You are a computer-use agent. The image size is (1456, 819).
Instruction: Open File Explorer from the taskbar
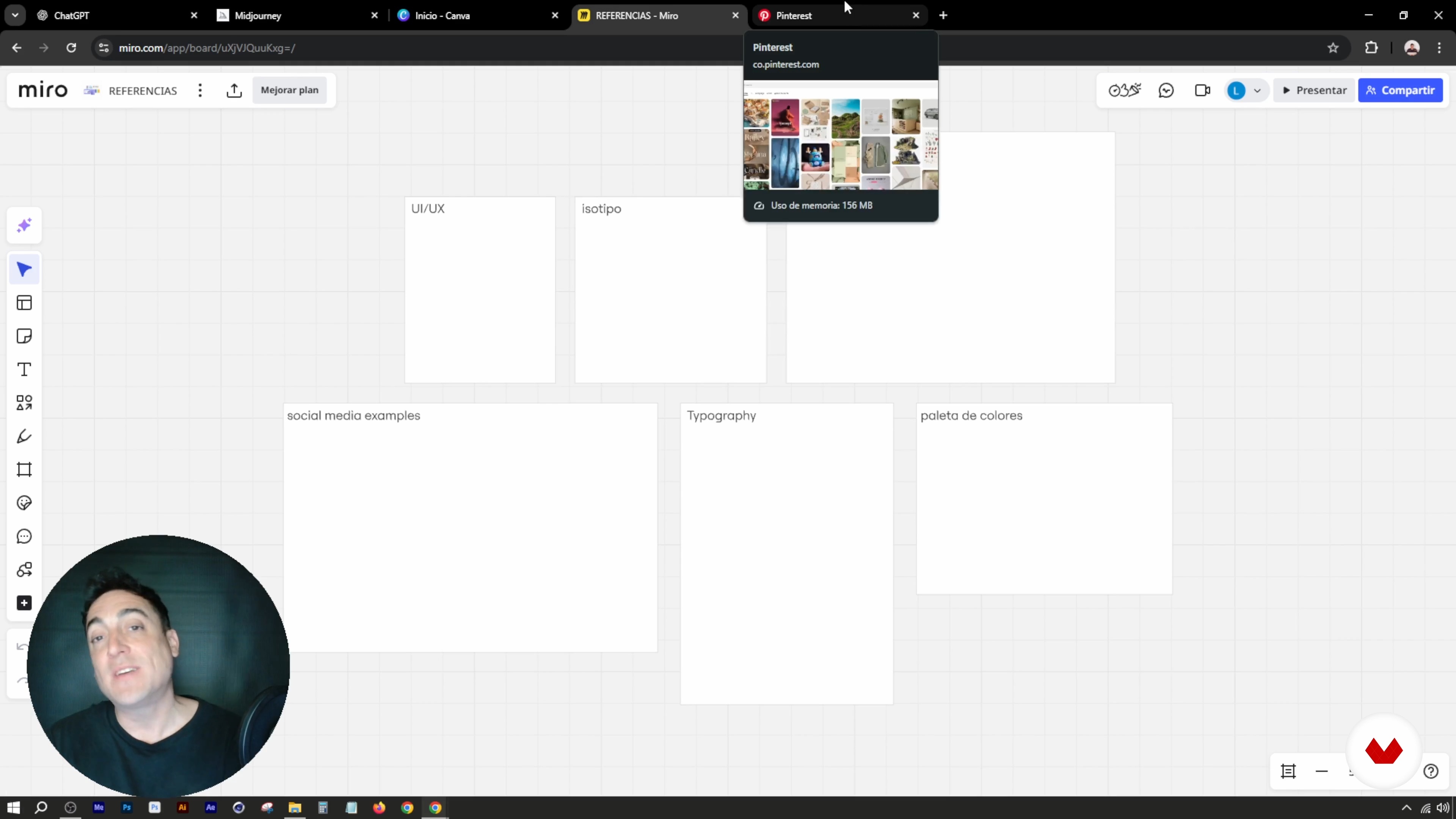point(295,808)
